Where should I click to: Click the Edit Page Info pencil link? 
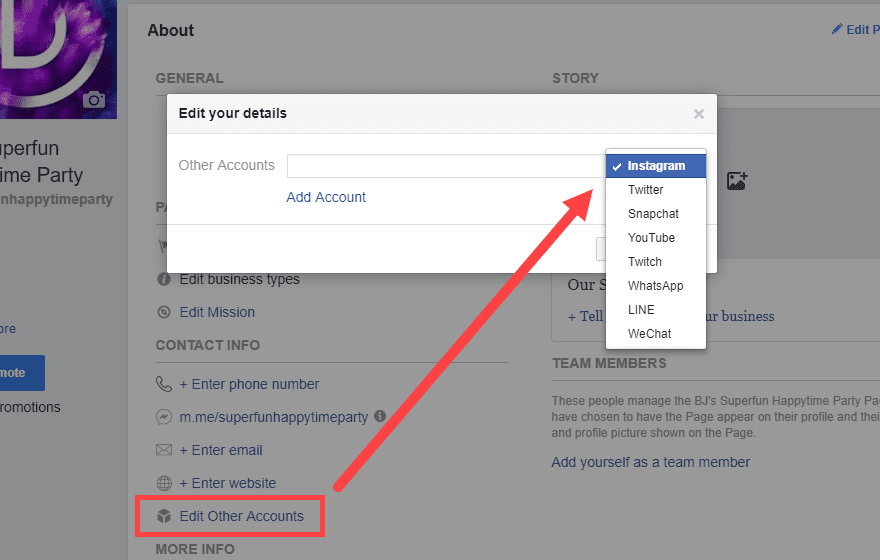pos(855,29)
